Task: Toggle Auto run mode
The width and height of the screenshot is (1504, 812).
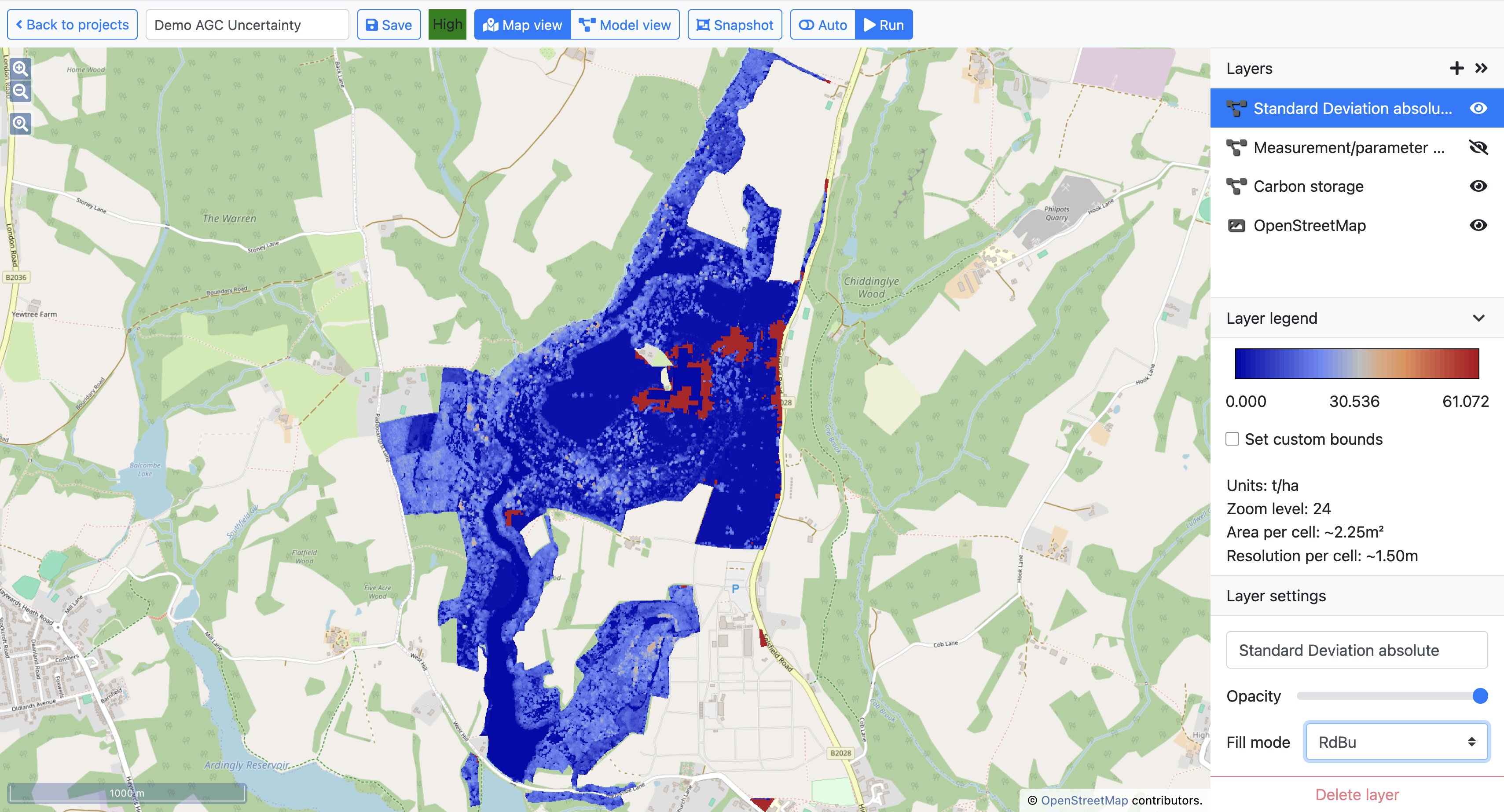Action: tap(823, 25)
